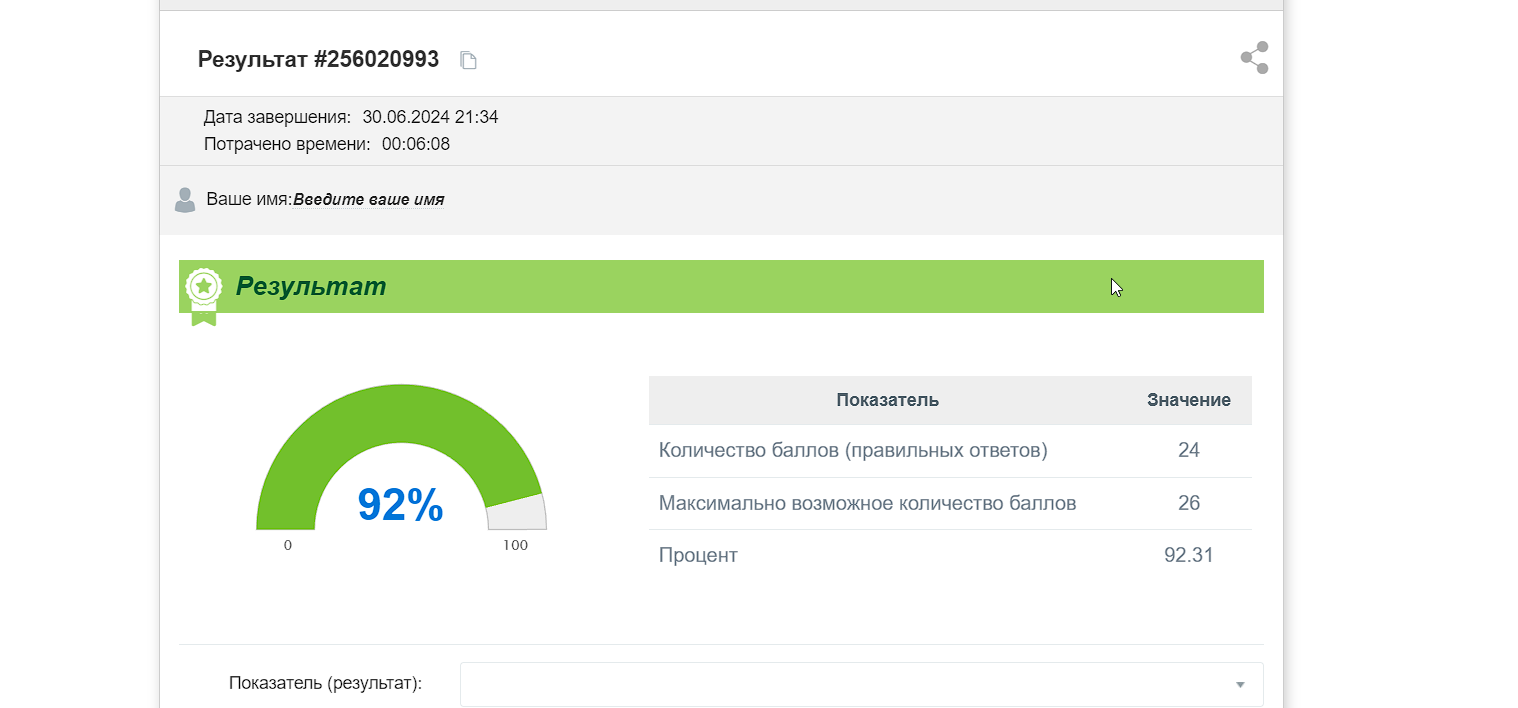Click the gauge's 100 scale label

click(x=515, y=546)
